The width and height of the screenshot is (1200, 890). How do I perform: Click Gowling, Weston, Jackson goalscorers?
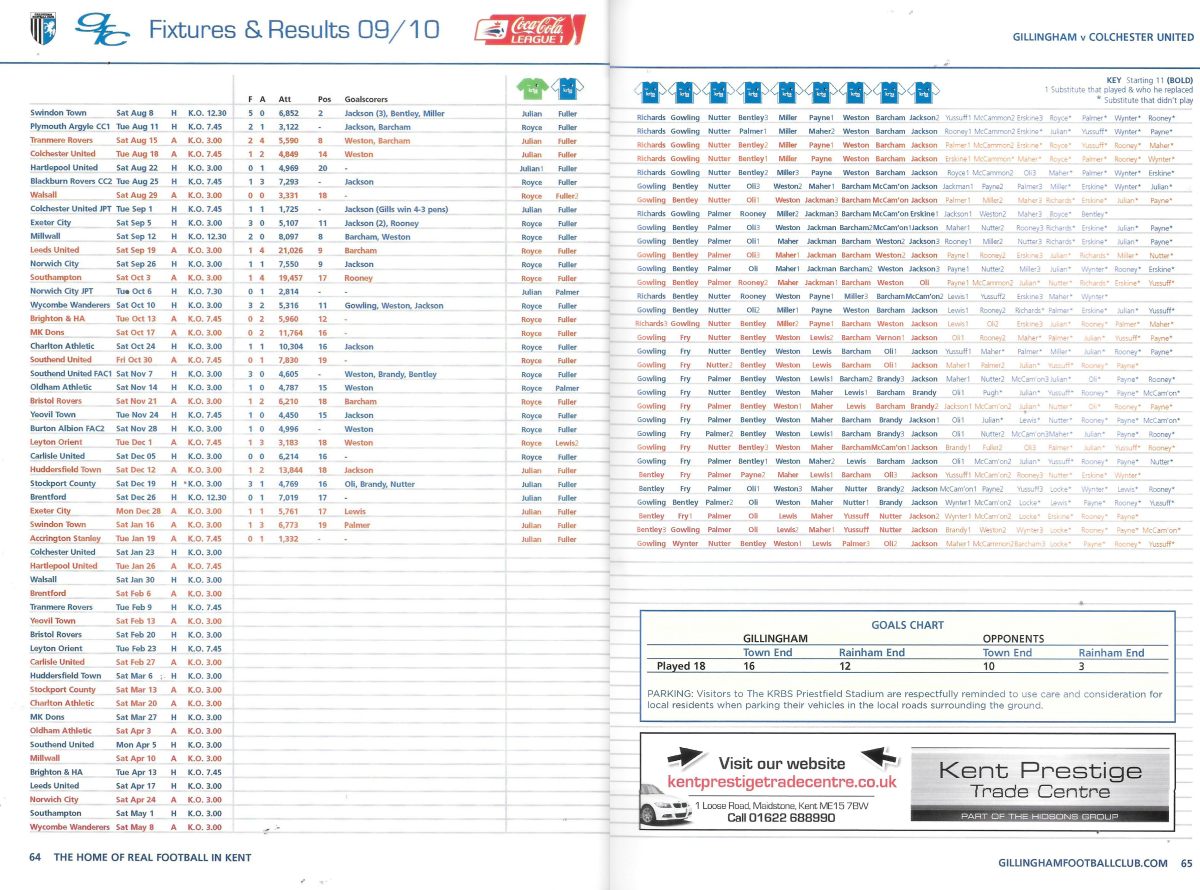click(393, 305)
